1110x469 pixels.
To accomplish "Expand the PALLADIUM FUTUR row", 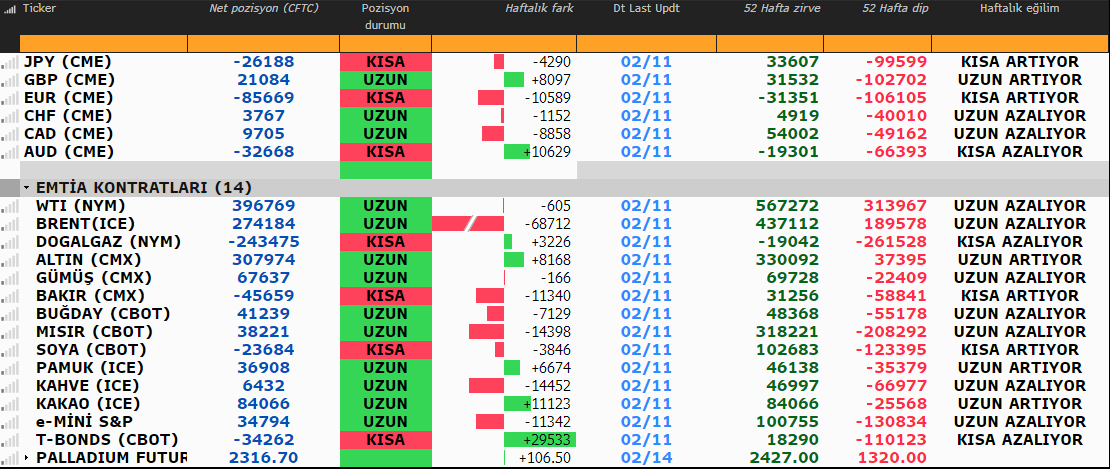I will (26, 458).
